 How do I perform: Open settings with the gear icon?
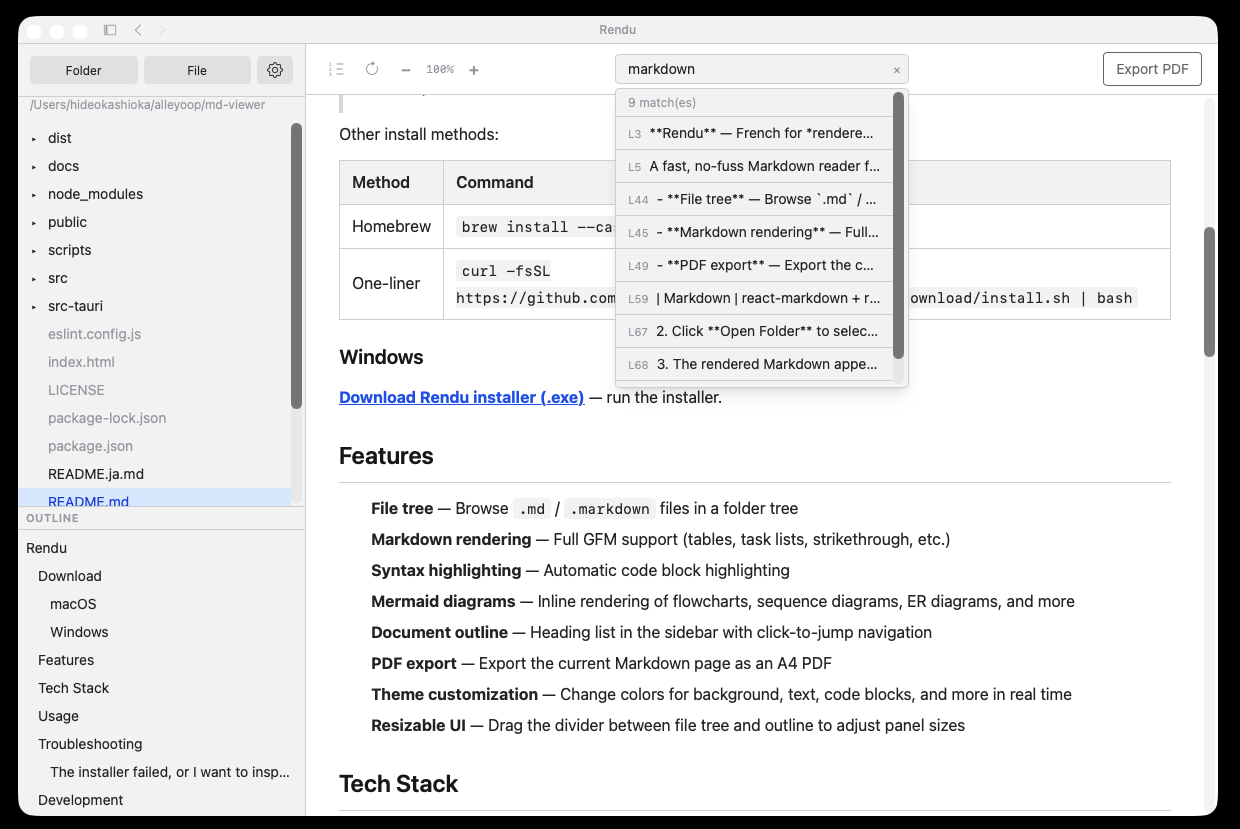point(275,70)
